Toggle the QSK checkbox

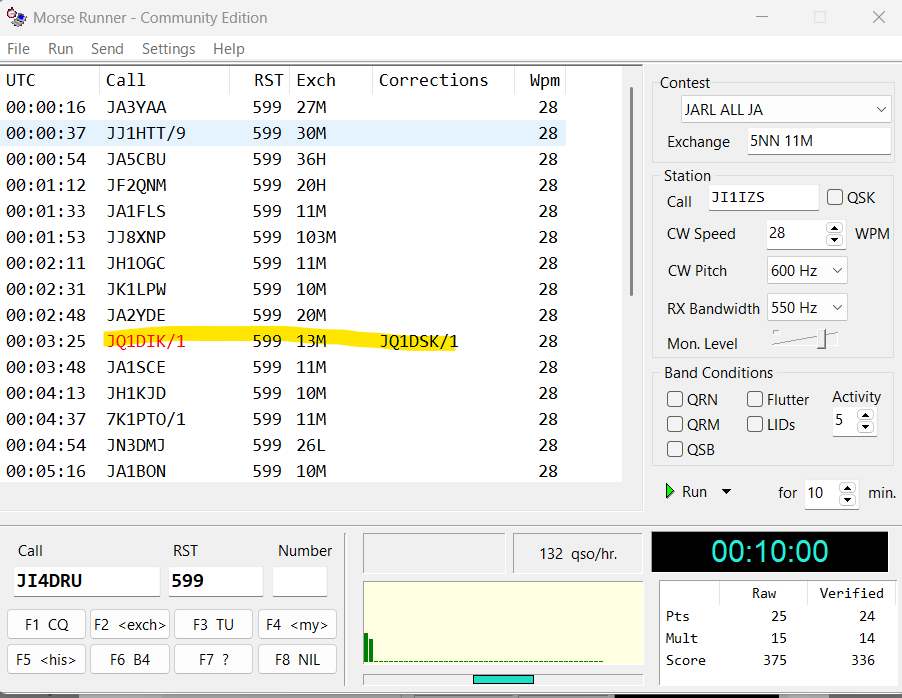click(835, 197)
